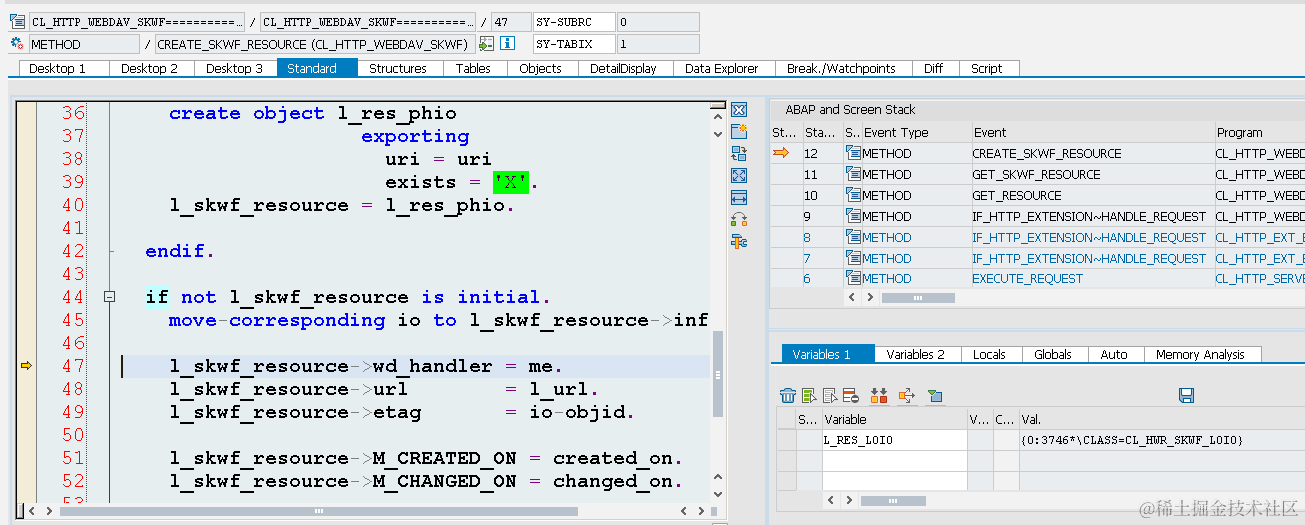The width and height of the screenshot is (1305, 525).
Task: Click the left scroll arrow under stack table
Action: coord(852,297)
